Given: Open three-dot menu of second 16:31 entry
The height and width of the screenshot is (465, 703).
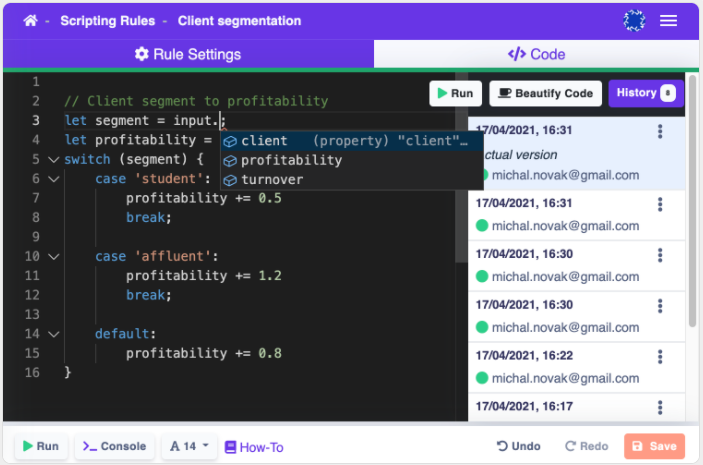Looking at the screenshot, I should (x=660, y=204).
